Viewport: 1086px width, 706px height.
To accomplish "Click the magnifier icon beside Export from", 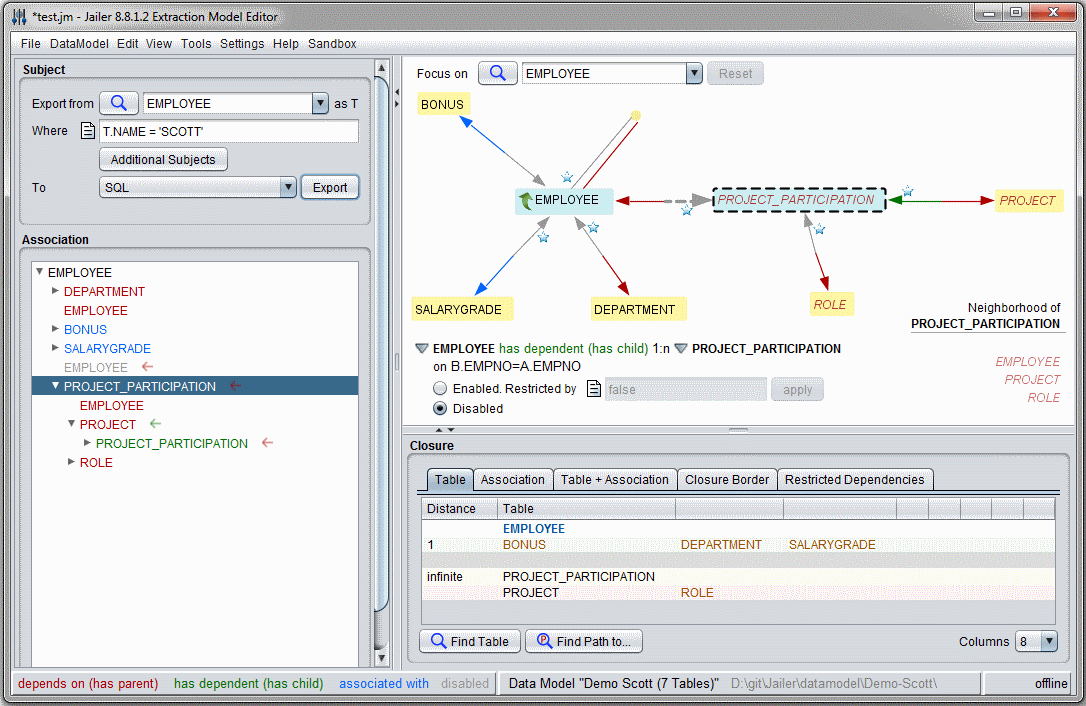I will click(x=118, y=103).
